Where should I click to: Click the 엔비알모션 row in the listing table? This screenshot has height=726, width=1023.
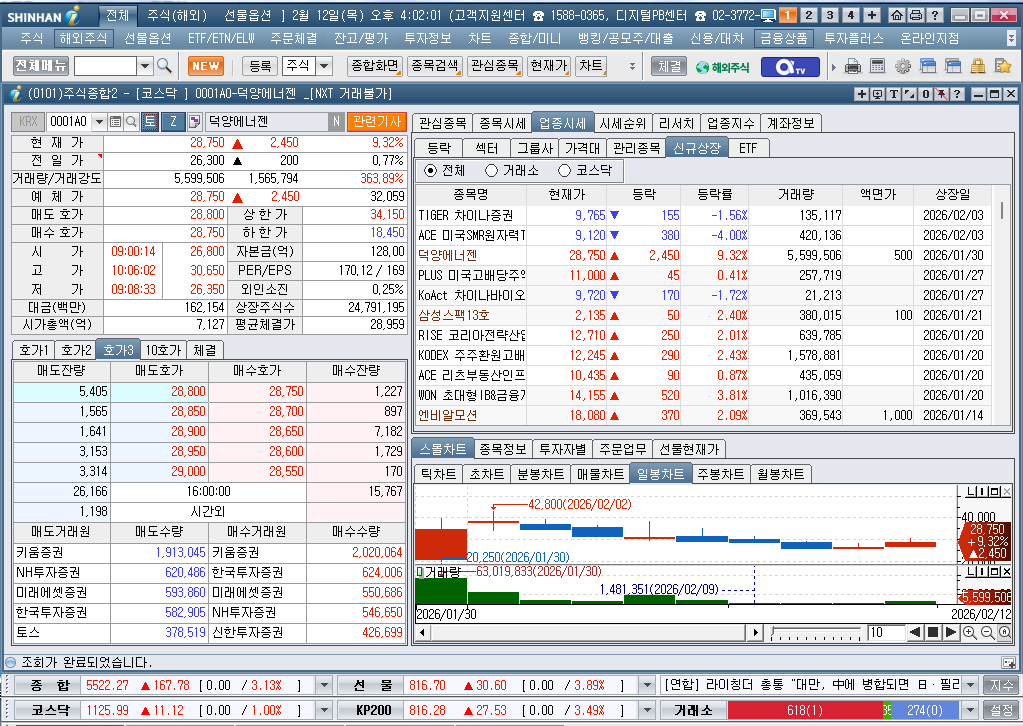click(x=703, y=415)
